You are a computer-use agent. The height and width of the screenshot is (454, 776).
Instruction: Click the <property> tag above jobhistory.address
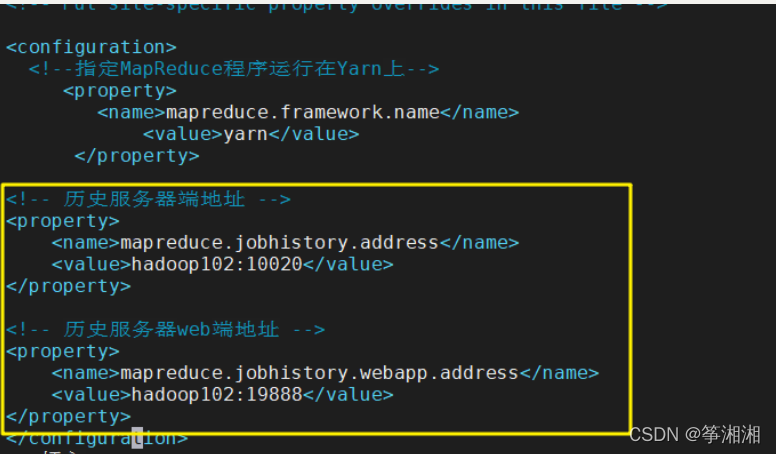62,221
